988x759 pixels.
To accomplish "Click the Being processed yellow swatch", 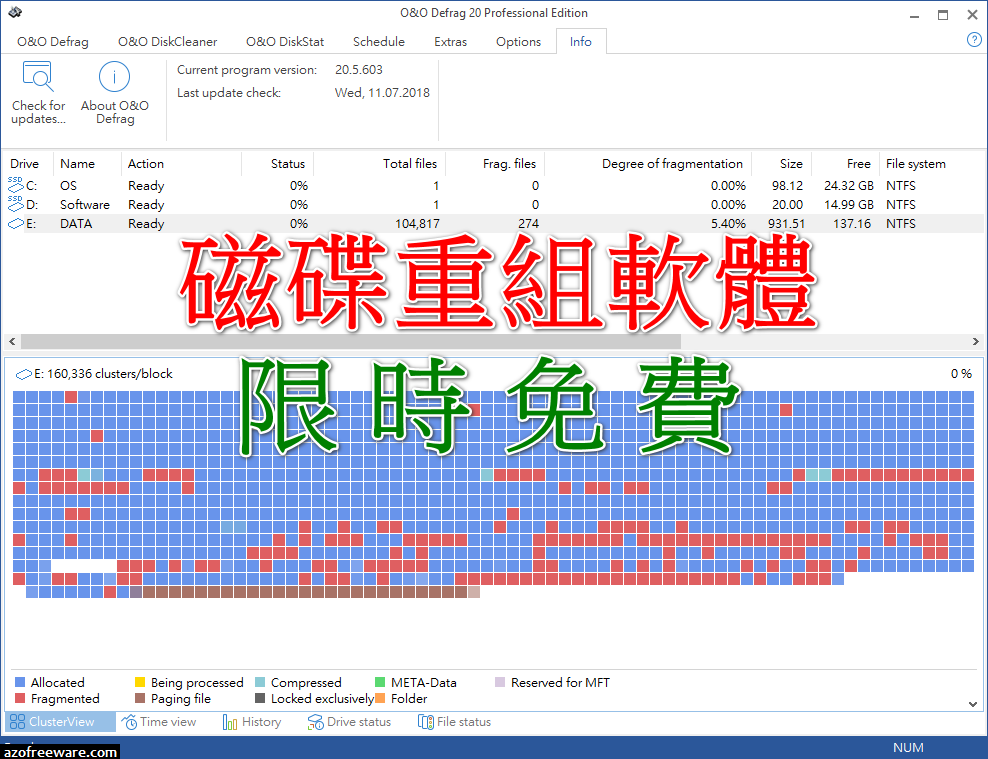I will 140,682.
